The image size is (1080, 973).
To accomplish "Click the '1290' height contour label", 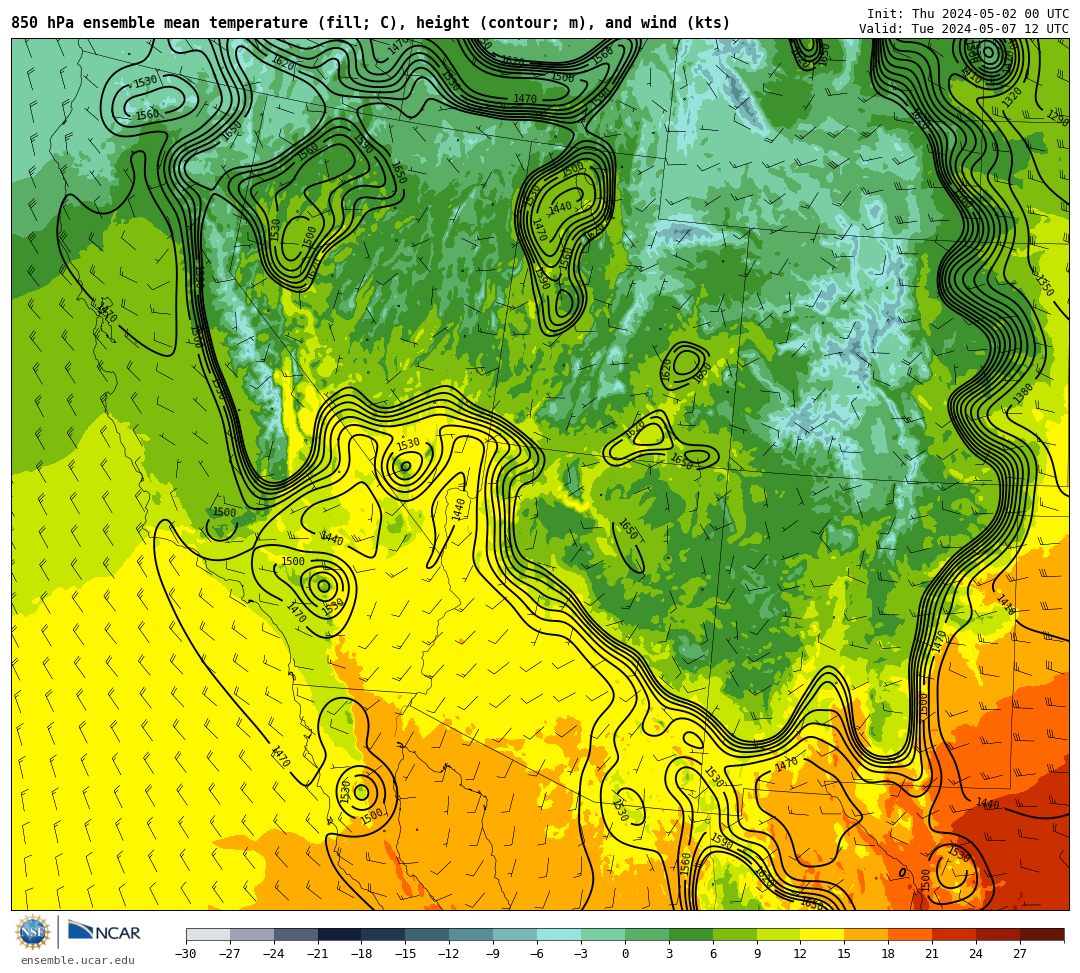I will (x=1057, y=118).
